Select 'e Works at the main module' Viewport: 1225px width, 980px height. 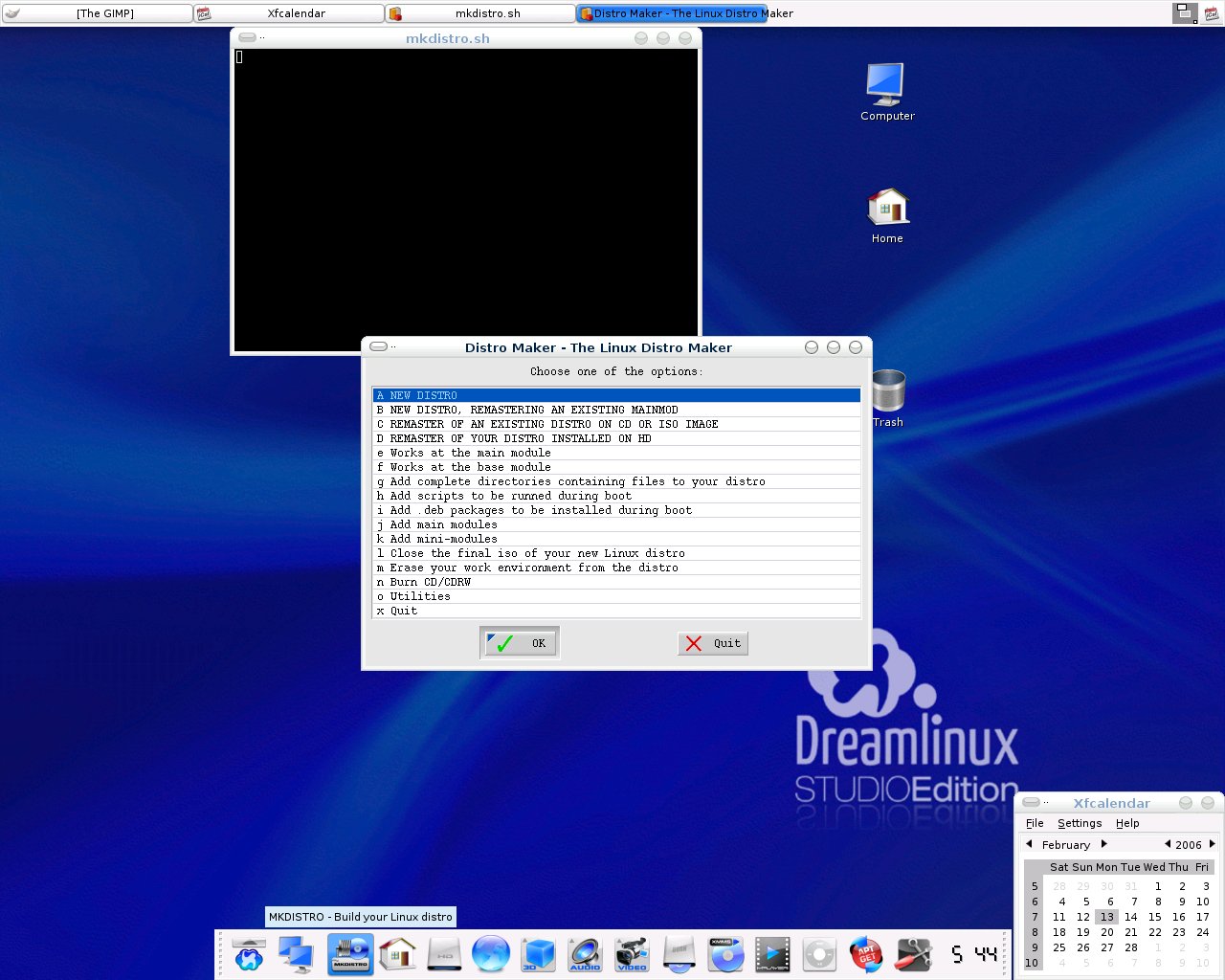click(x=616, y=453)
